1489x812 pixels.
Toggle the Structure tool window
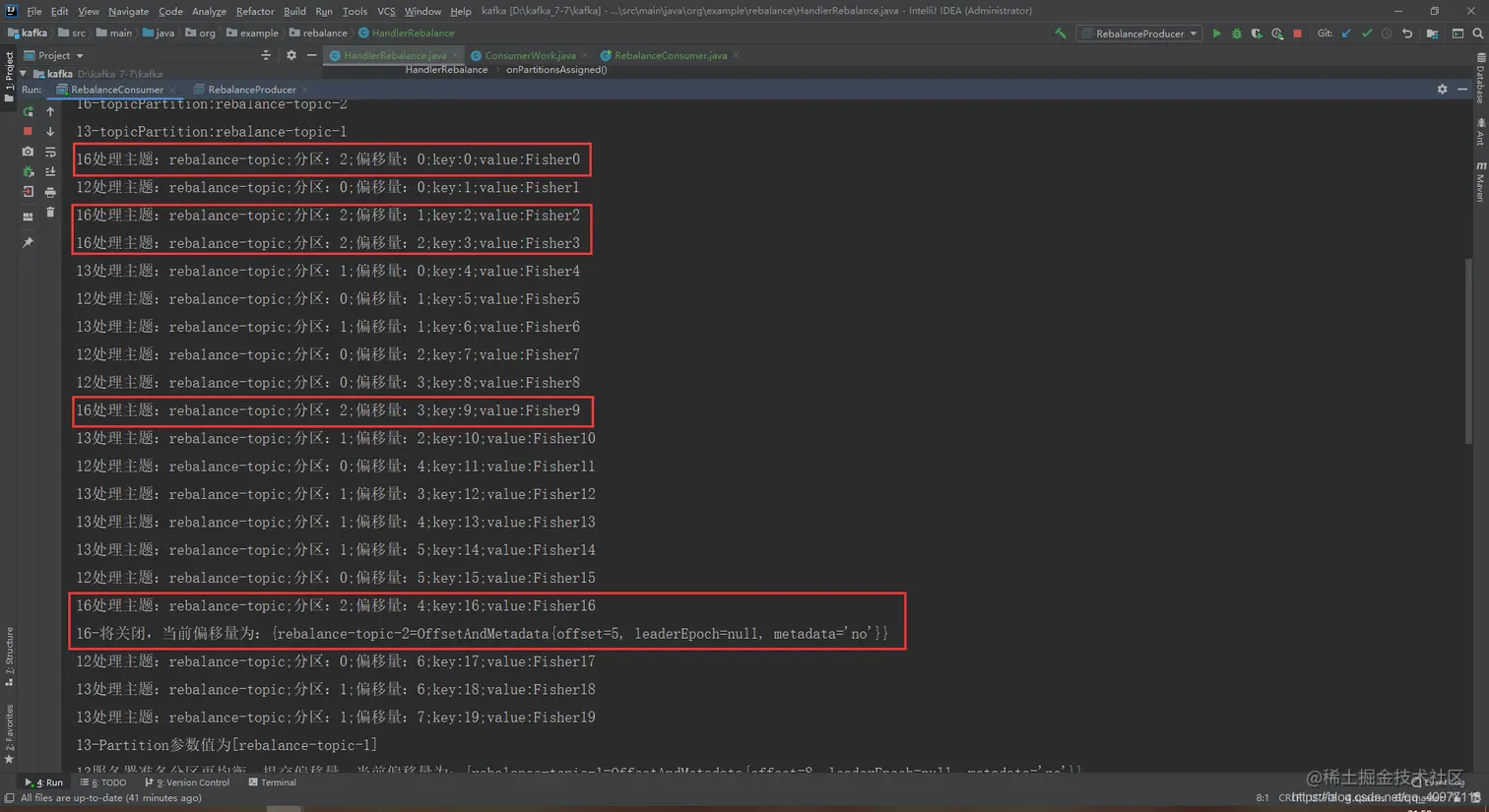coord(9,656)
